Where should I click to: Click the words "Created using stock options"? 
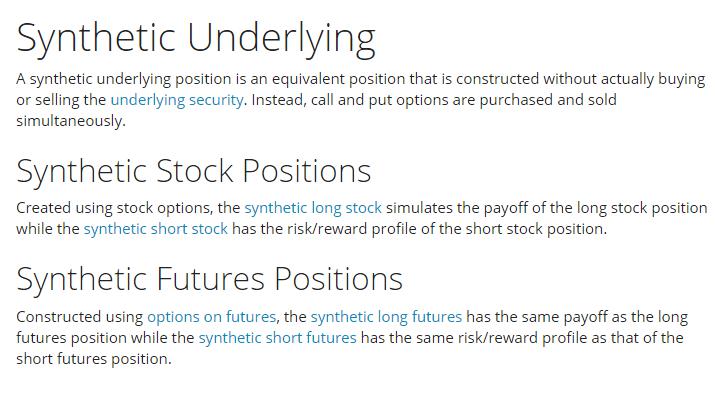point(114,208)
